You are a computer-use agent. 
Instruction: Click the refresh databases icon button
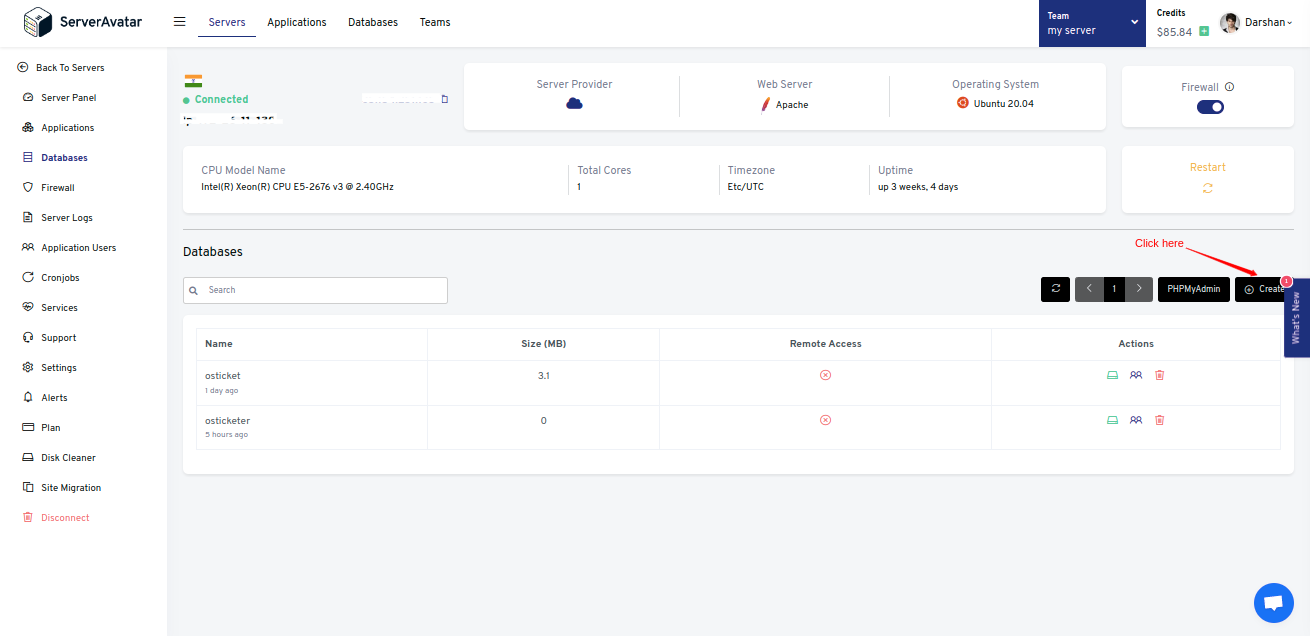1055,289
